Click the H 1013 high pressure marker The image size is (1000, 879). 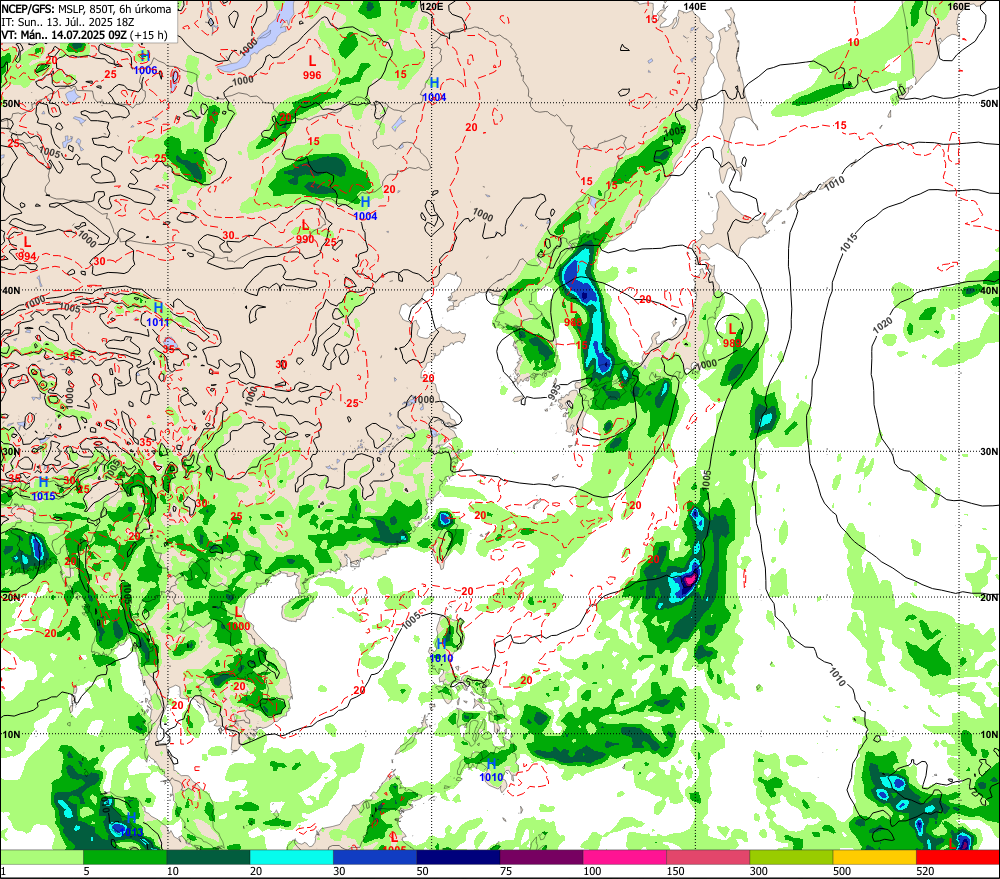click(130, 825)
